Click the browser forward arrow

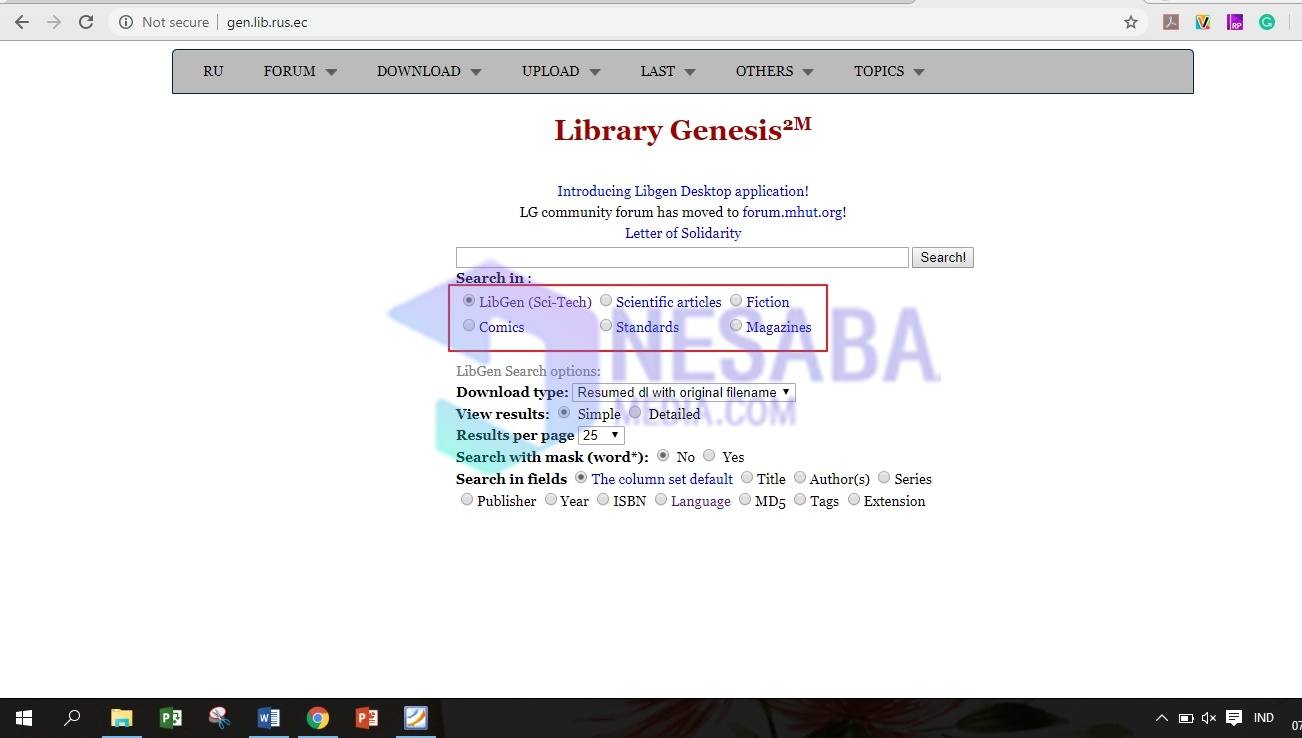[54, 22]
